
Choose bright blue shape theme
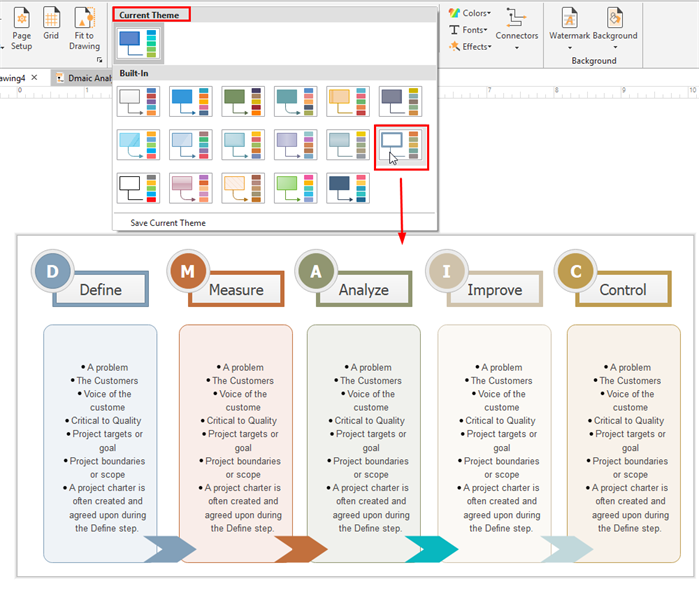191,101
